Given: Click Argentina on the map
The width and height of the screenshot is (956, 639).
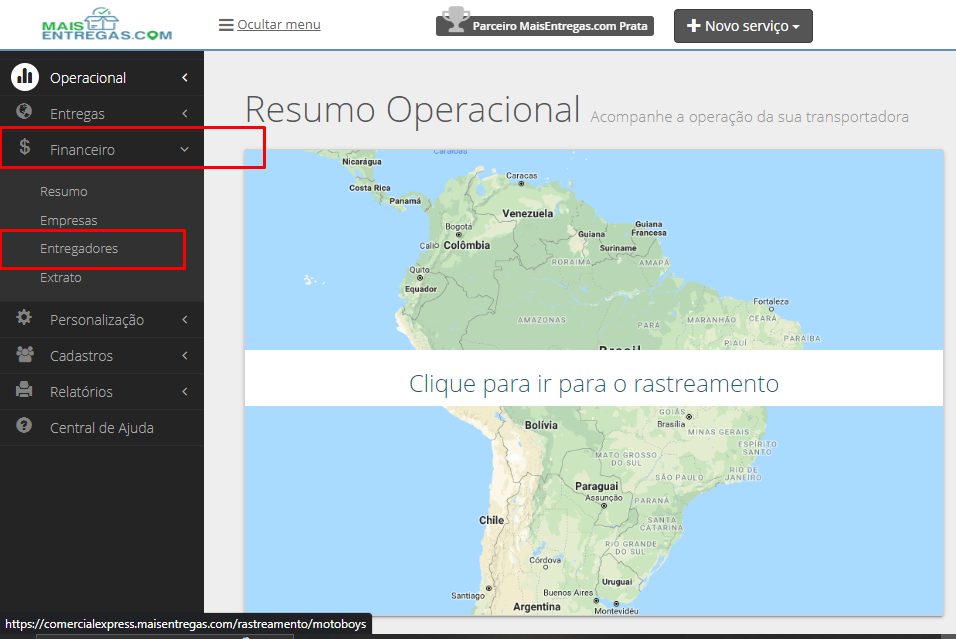Looking at the screenshot, I should tap(537, 607).
